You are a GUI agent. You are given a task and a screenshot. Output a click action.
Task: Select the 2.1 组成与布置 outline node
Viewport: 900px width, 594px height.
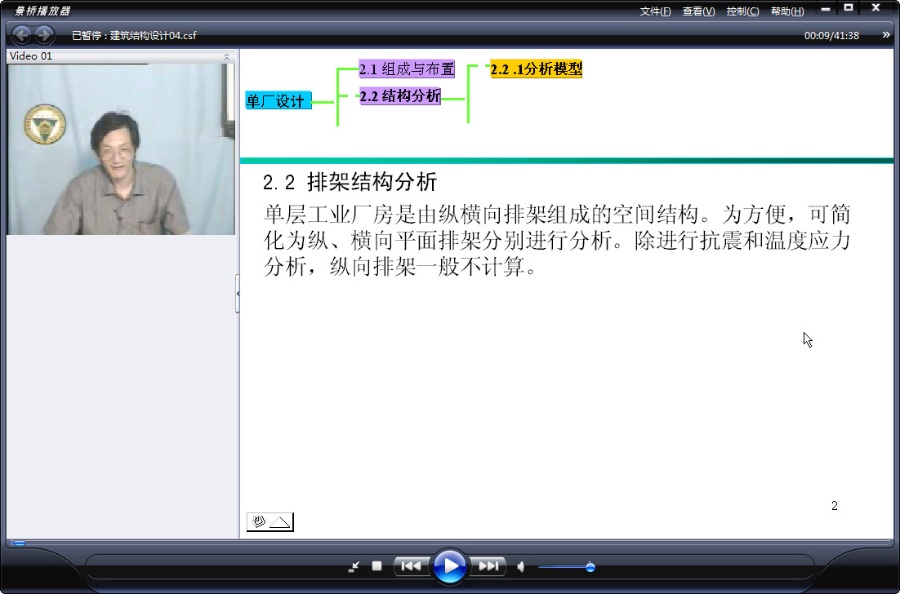click(406, 69)
